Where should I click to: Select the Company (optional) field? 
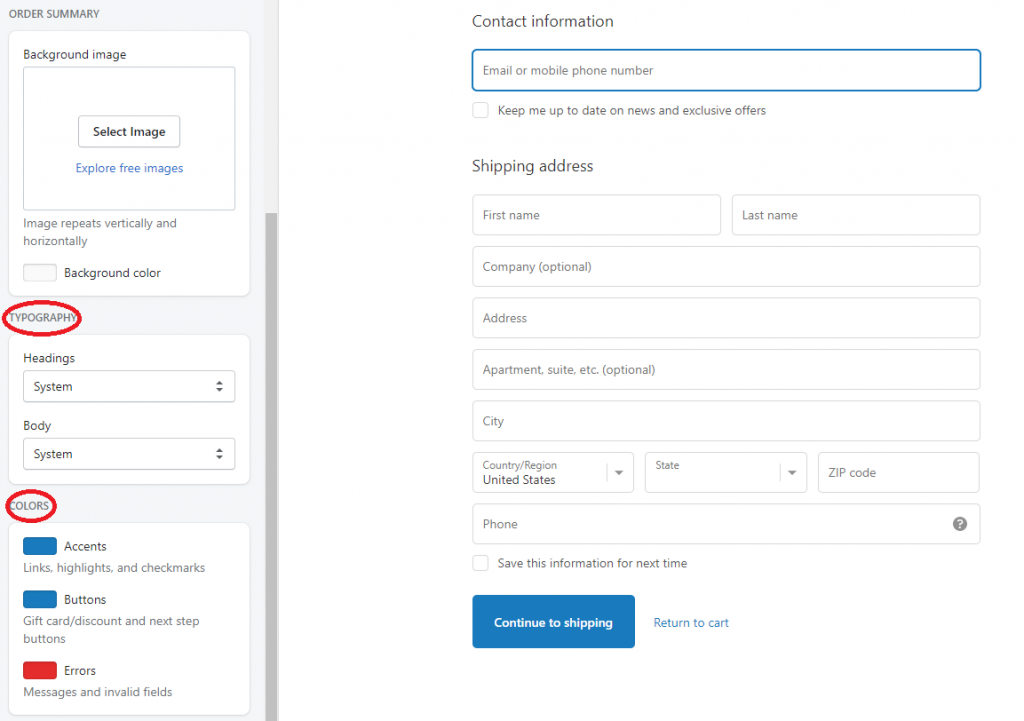tap(726, 266)
